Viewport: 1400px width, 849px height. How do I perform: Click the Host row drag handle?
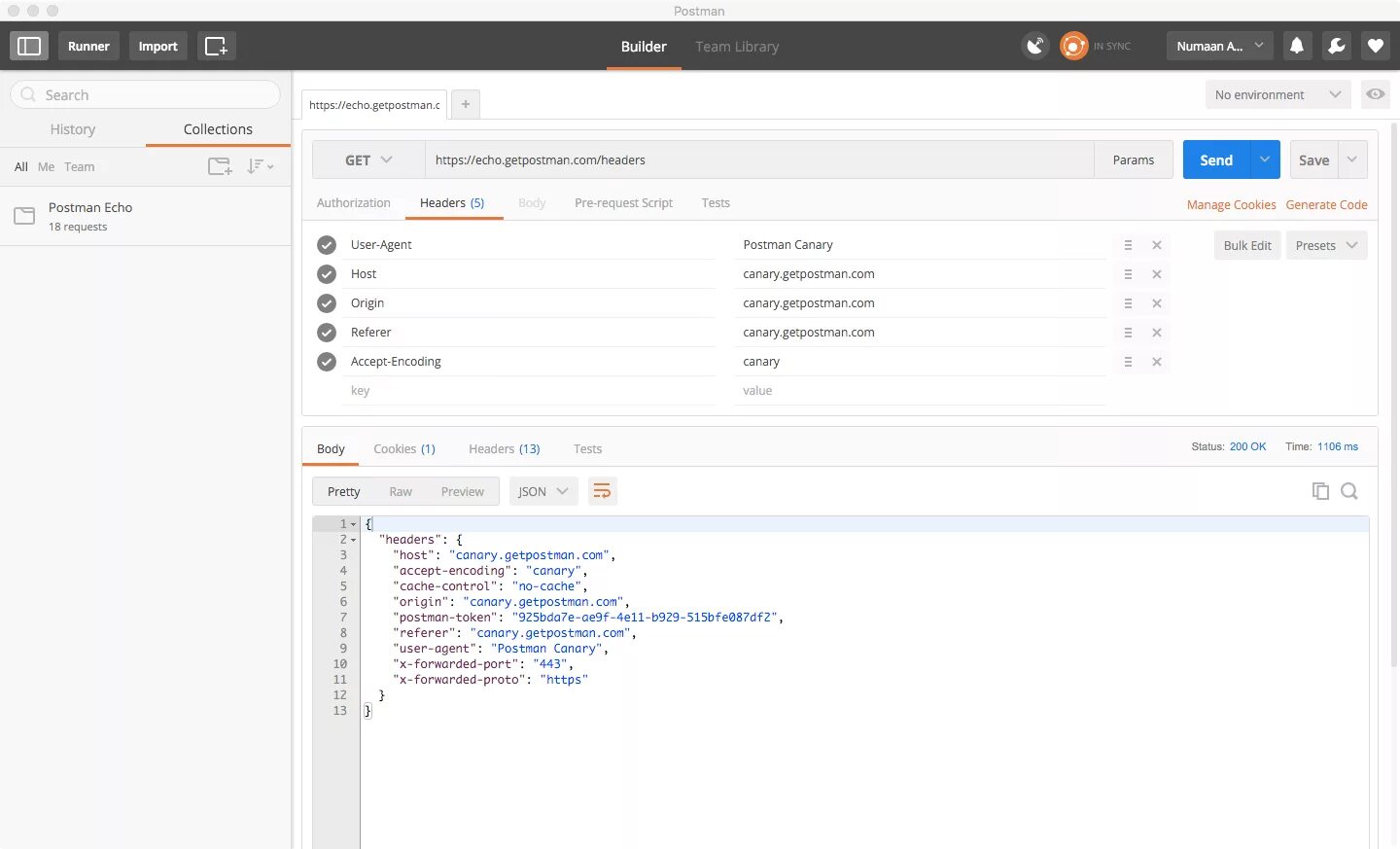click(x=1128, y=274)
